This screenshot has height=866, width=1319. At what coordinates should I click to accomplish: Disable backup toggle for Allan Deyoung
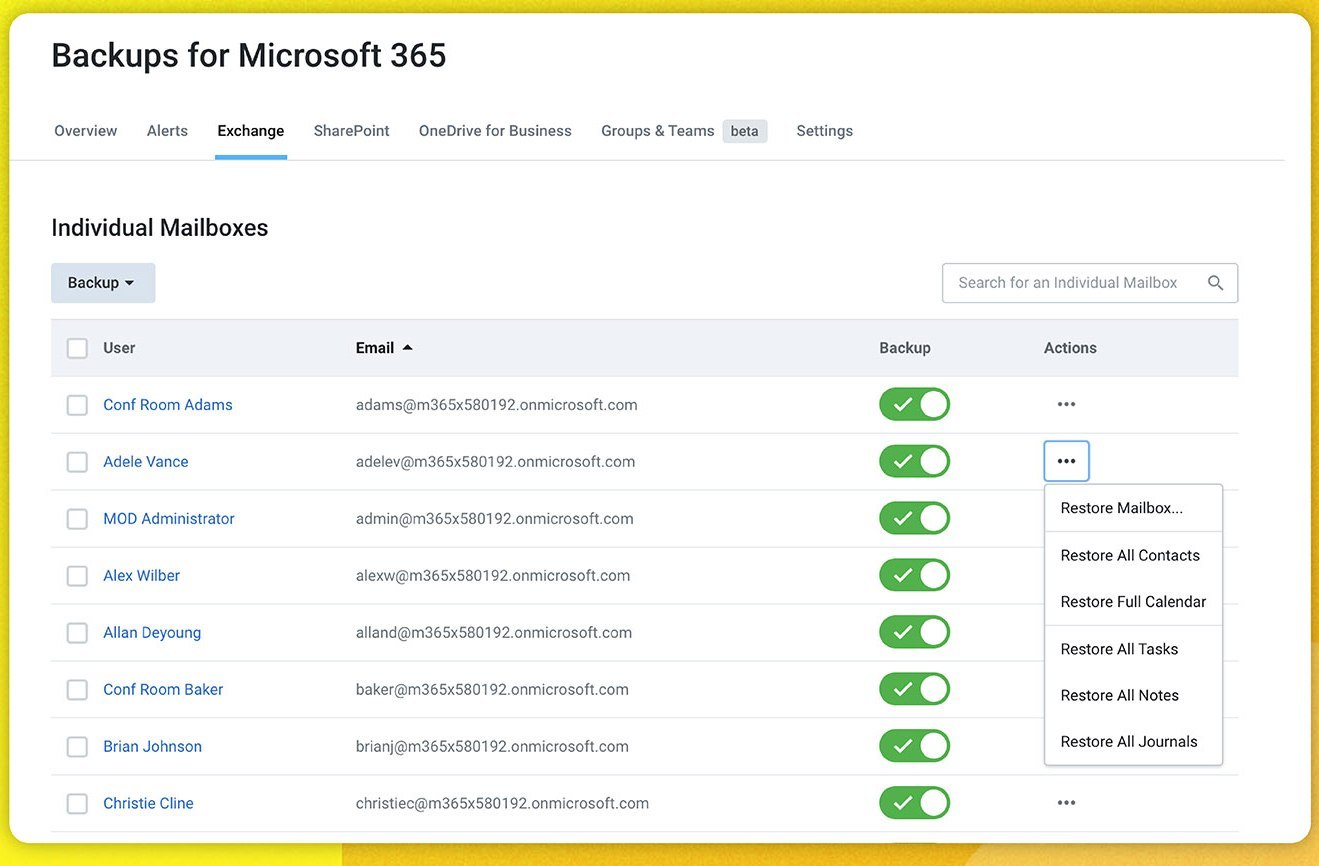(x=914, y=632)
